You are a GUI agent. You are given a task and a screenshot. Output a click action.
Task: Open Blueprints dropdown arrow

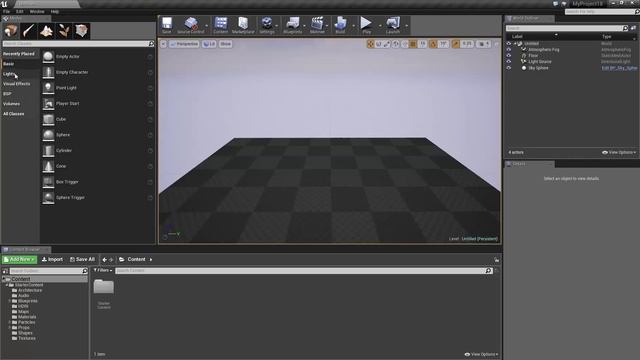click(304, 26)
